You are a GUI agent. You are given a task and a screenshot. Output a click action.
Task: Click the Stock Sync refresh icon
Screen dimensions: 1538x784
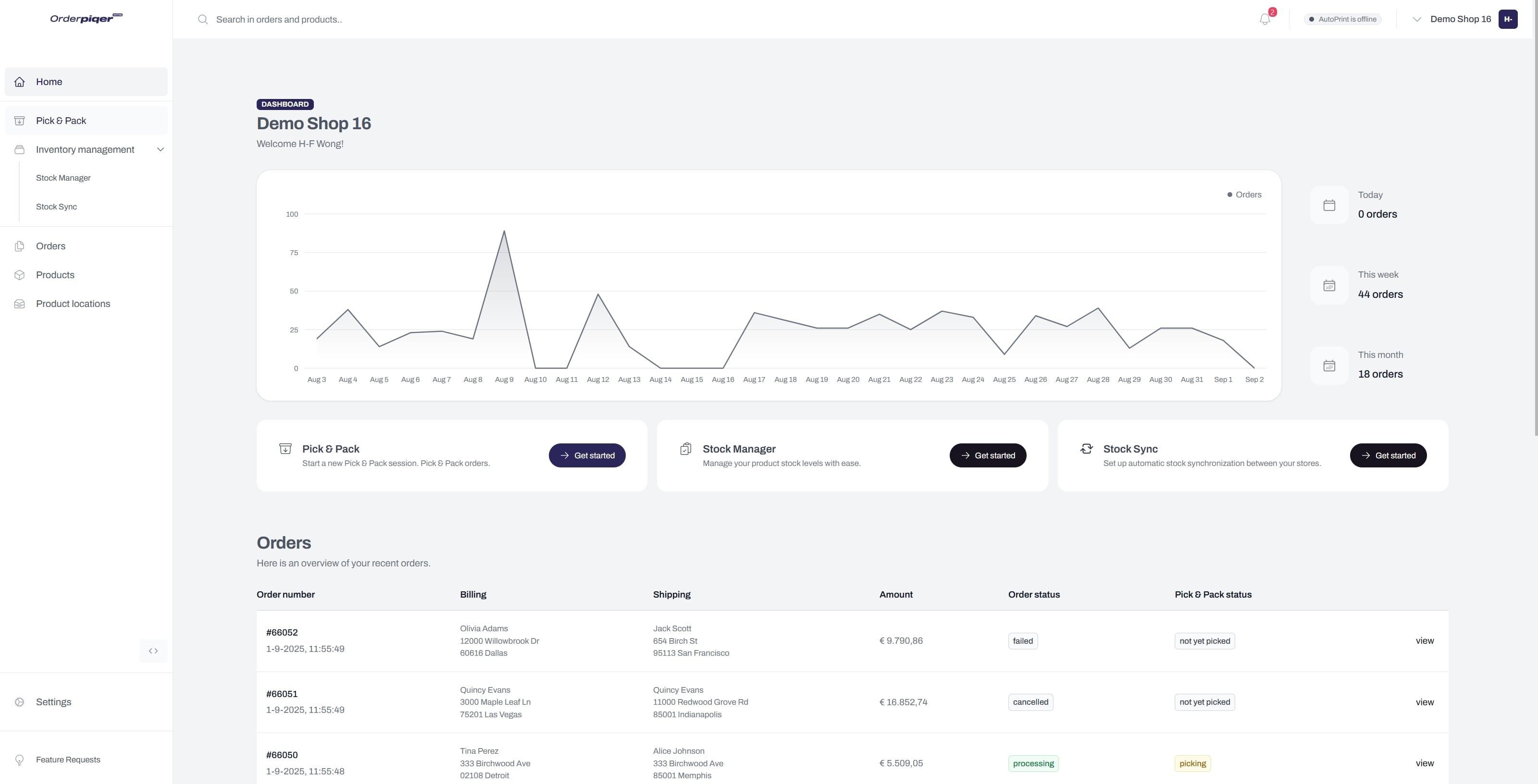[x=1087, y=448]
